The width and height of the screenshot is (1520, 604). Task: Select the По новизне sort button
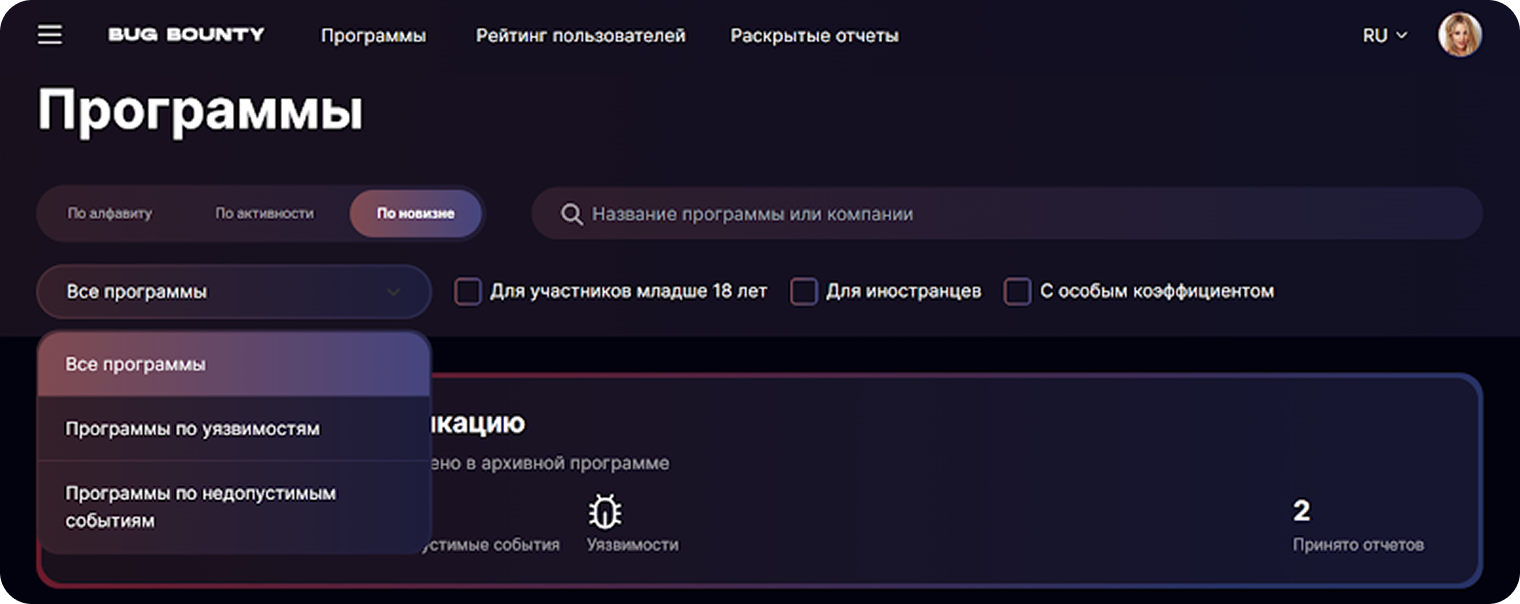point(415,214)
